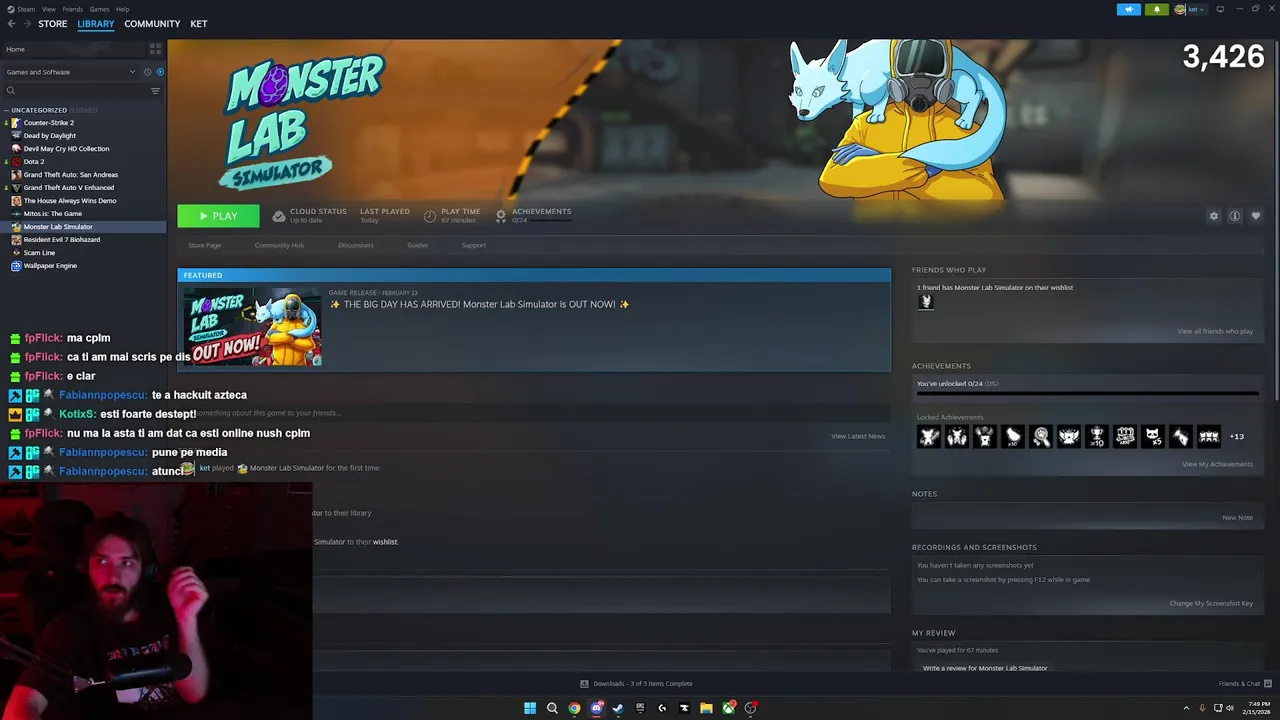The height and width of the screenshot is (720, 1280).
Task: Select Grand Theft Auto V Enhanced
Action: click(68, 188)
